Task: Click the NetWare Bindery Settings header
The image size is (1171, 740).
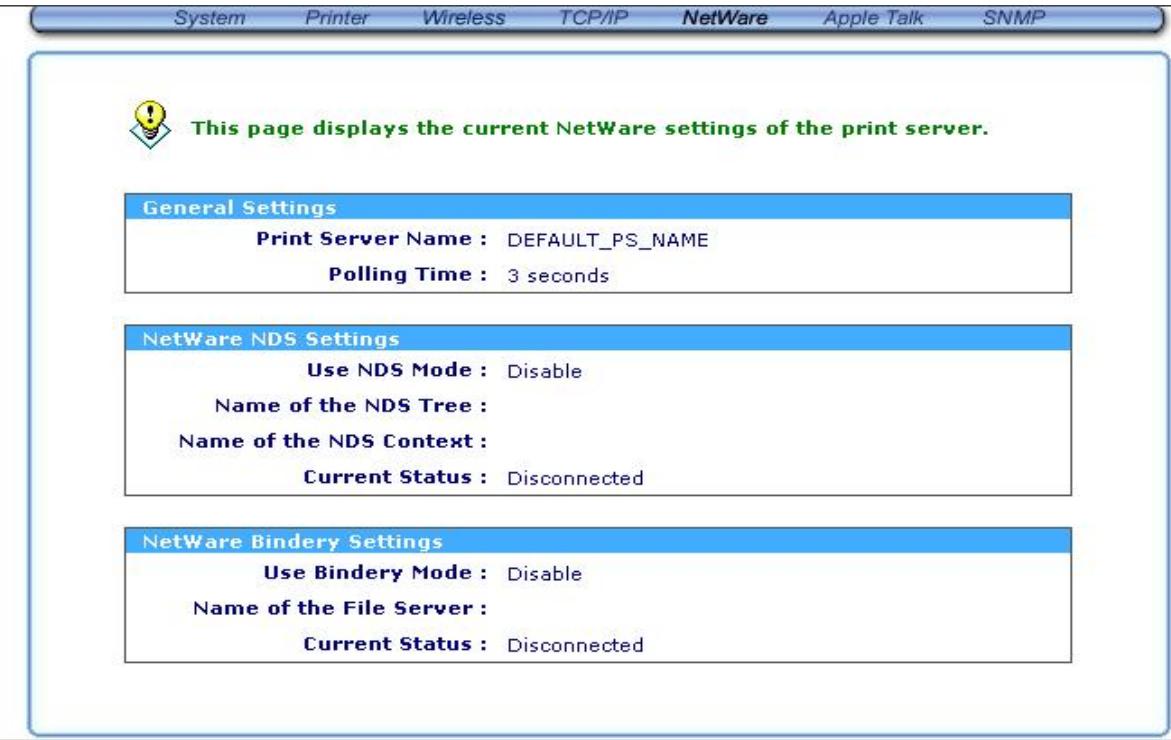Action: click(597, 541)
